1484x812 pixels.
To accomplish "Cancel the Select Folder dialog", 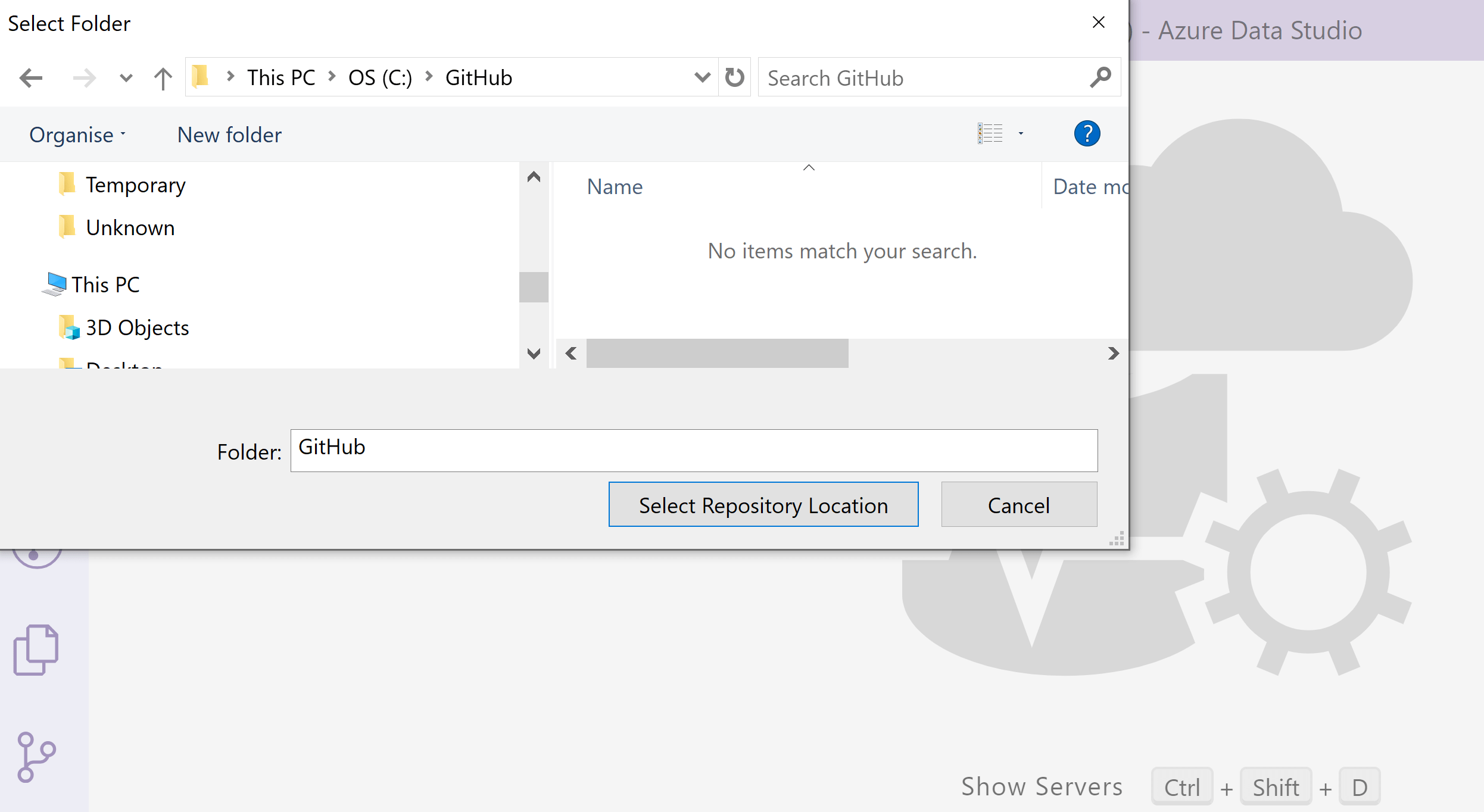I will 1018,505.
